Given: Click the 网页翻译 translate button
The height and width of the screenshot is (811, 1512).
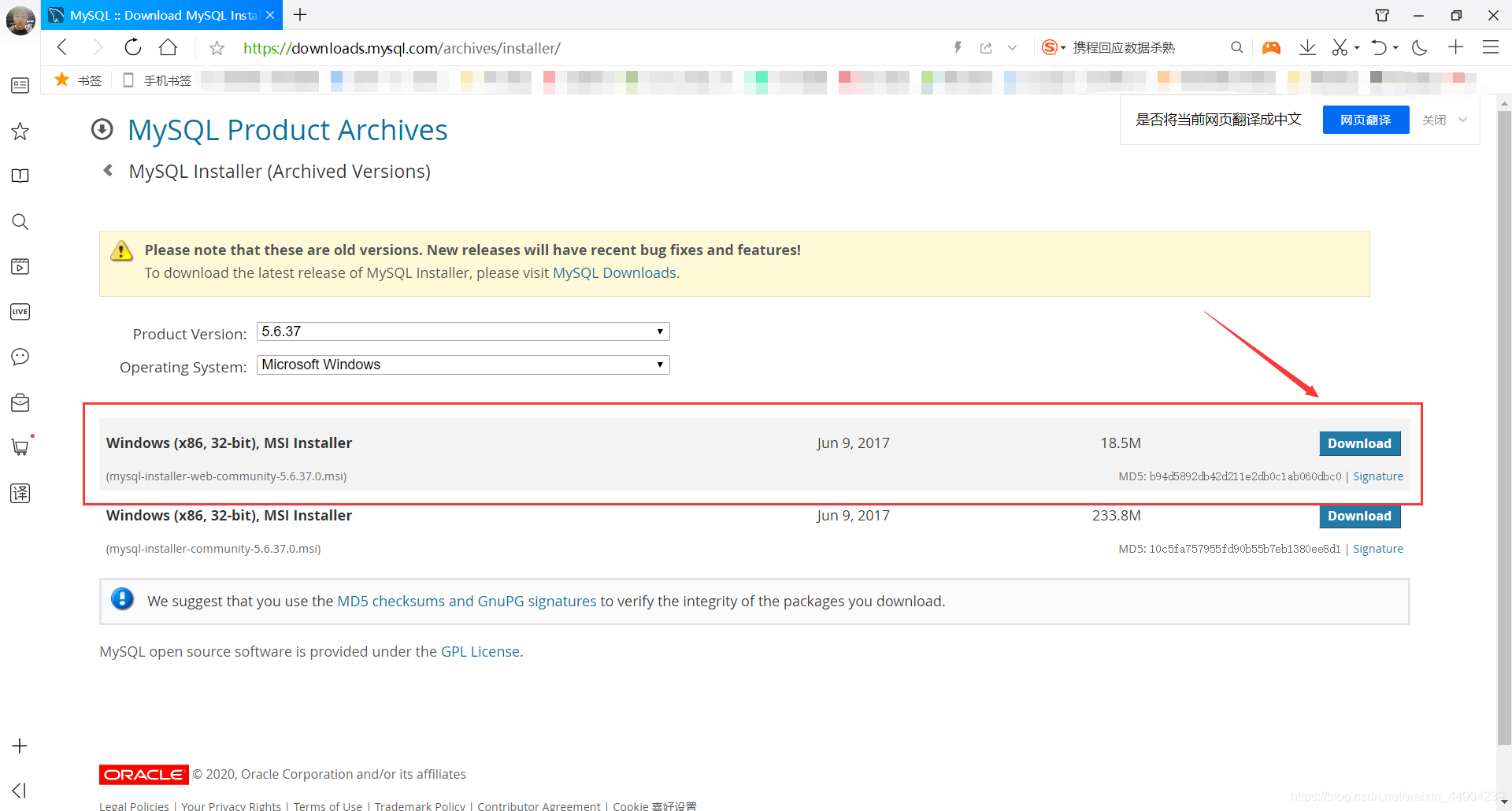Looking at the screenshot, I should point(1366,120).
